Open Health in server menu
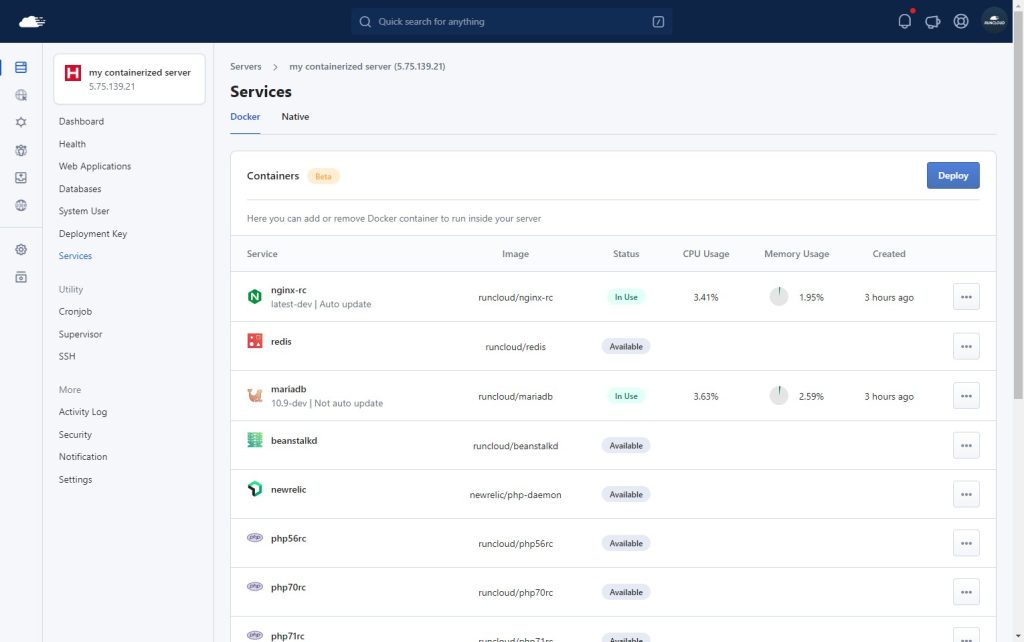This screenshot has height=642, width=1024. 72,144
